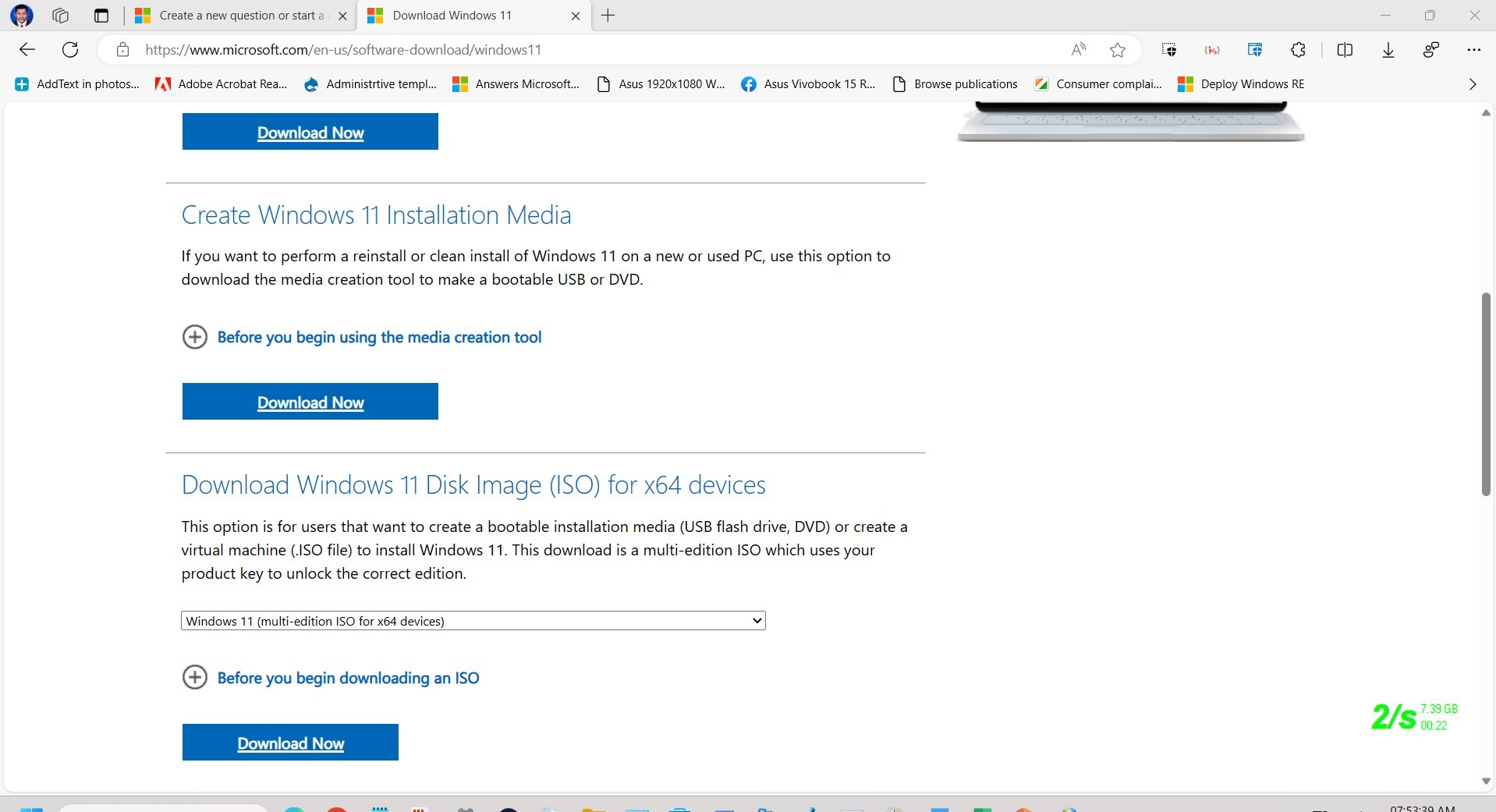Open the tab actions menu icon
1496x812 pixels.
click(x=101, y=16)
